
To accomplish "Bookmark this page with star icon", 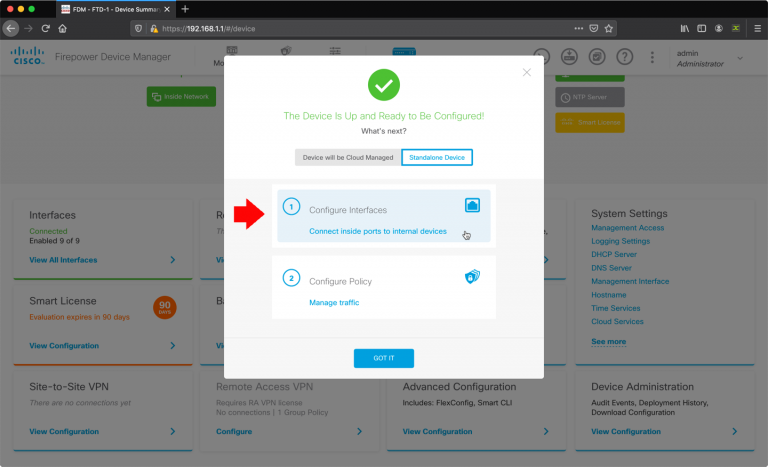I will tap(608, 28).
